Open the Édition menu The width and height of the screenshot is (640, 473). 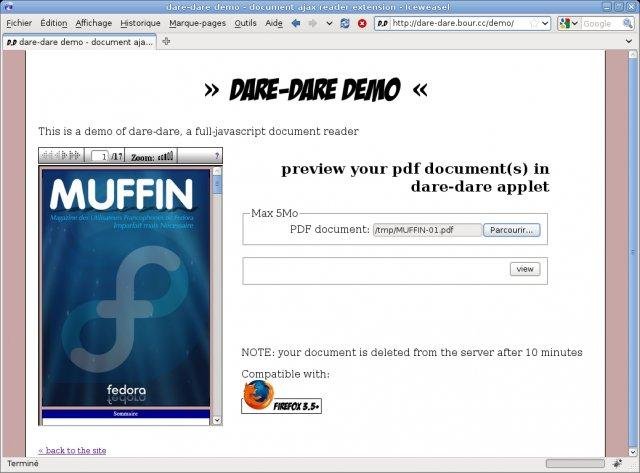click(x=53, y=23)
